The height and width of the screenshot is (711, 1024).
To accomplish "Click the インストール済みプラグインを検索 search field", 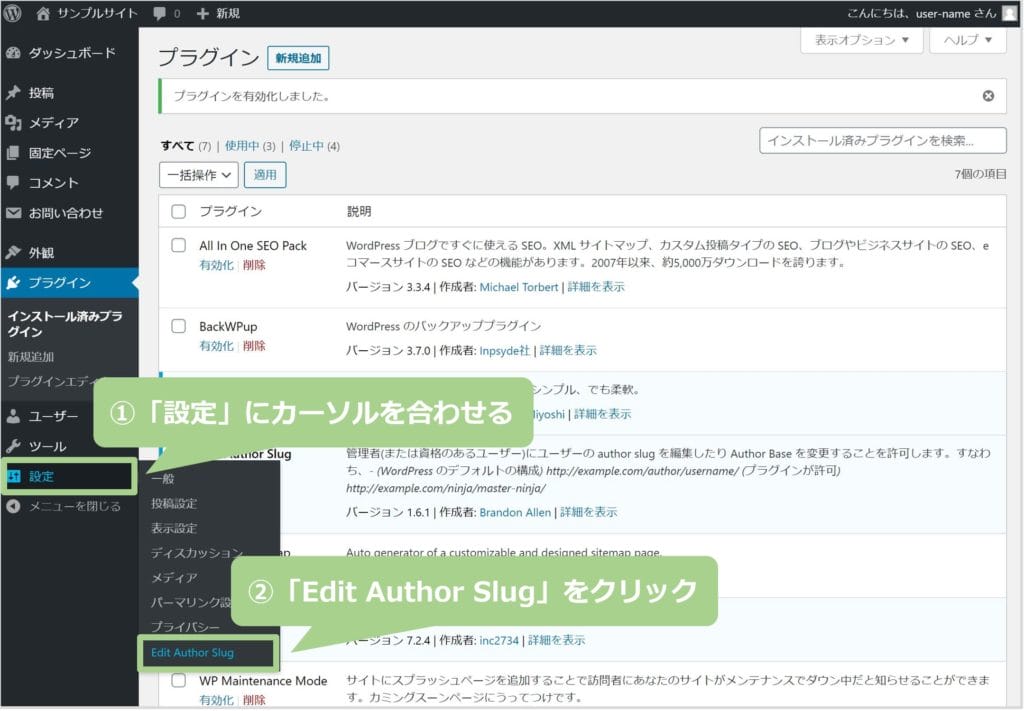I will (x=882, y=141).
